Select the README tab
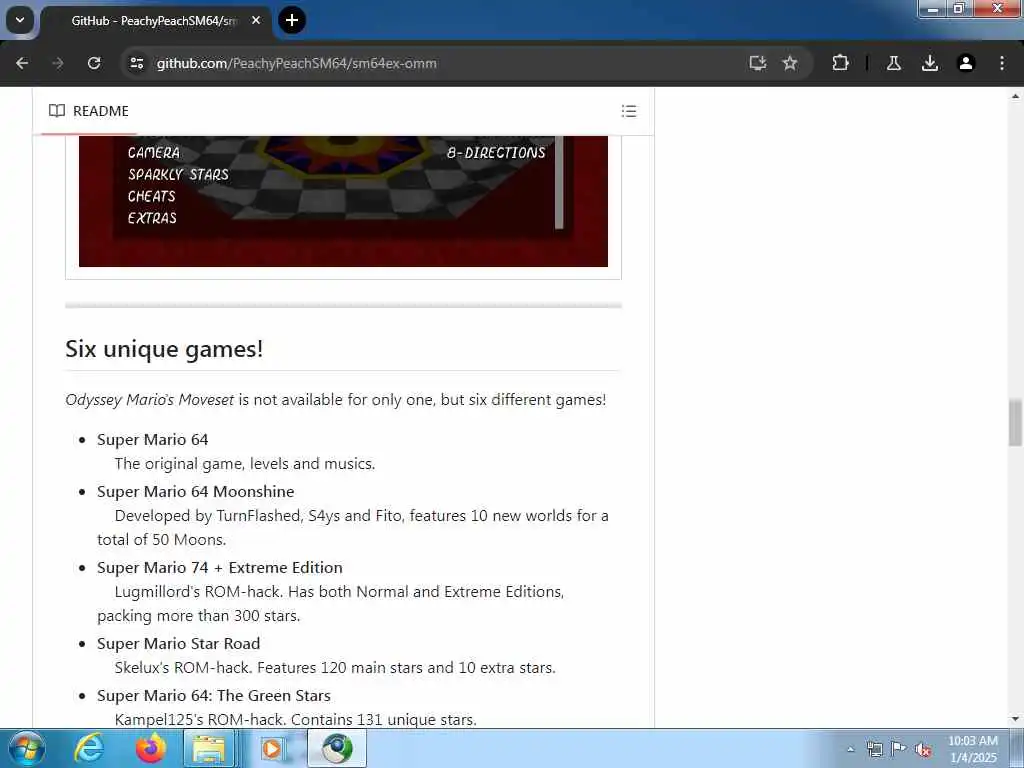This screenshot has width=1024, height=768. coord(89,111)
